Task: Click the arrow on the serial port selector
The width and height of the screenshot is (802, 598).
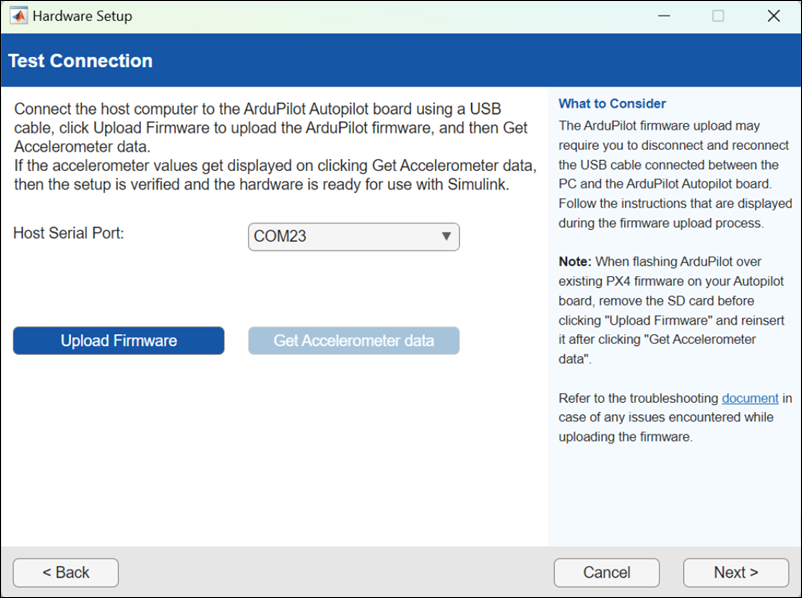Action: (446, 237)
